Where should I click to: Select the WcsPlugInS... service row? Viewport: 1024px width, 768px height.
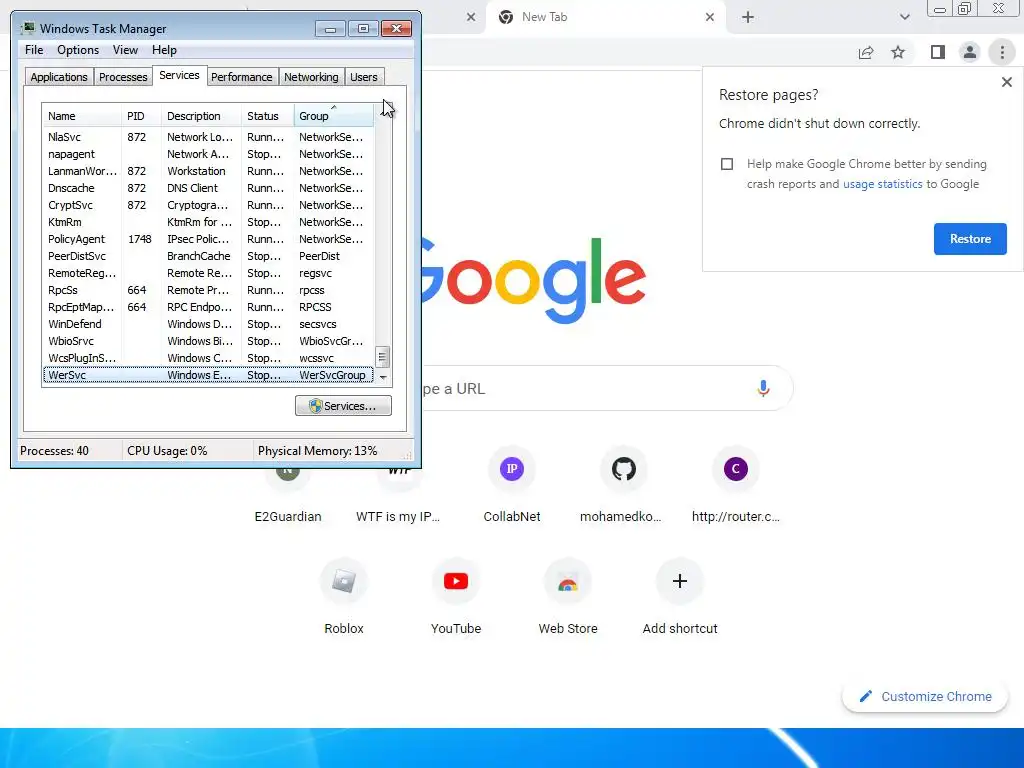point(208,358)
